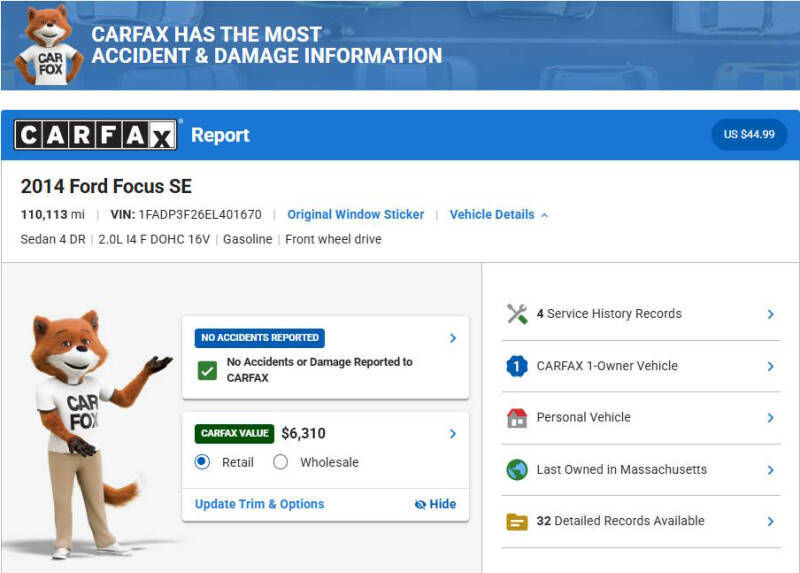The width and height of the screenshot is (800, 573).
Task: Click the green No Accidents checkbox
Action: click(x=207, y=370)
